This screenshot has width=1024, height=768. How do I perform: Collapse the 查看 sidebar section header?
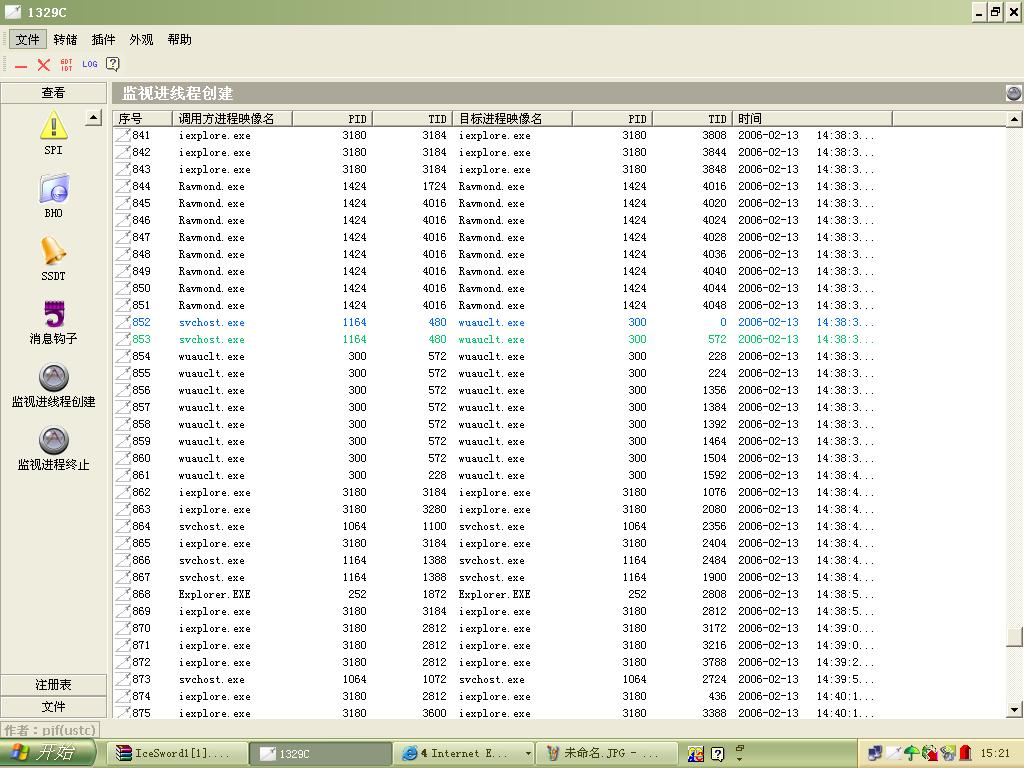53,93
